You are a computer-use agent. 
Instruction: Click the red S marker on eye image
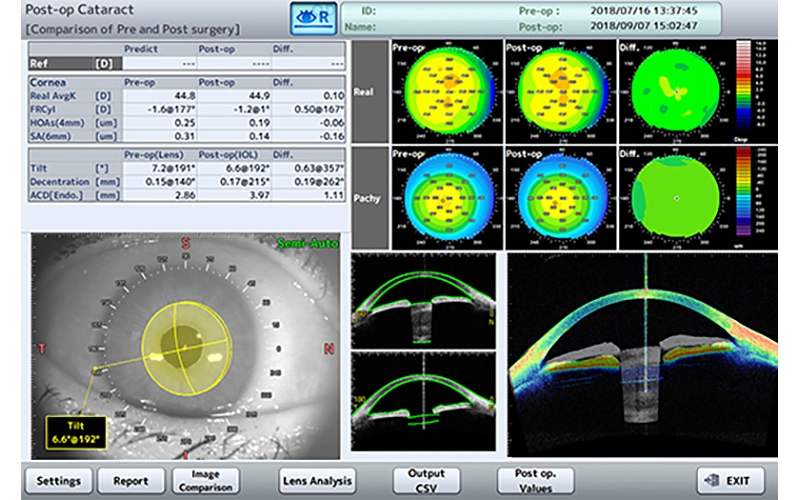pos(186,243)
